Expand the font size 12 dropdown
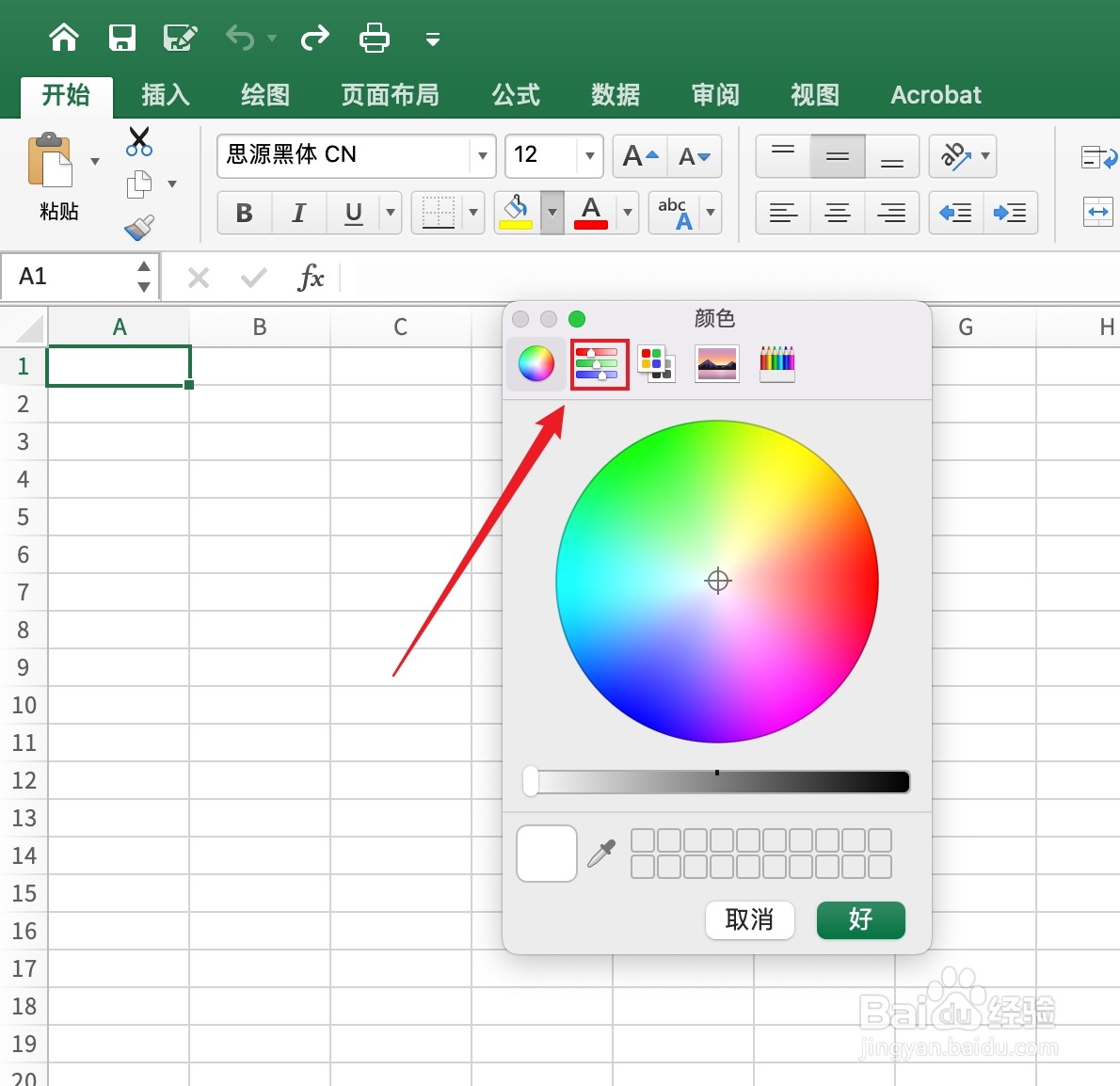This screenshot has width=1120, height=1086. (x=590, y=155)
